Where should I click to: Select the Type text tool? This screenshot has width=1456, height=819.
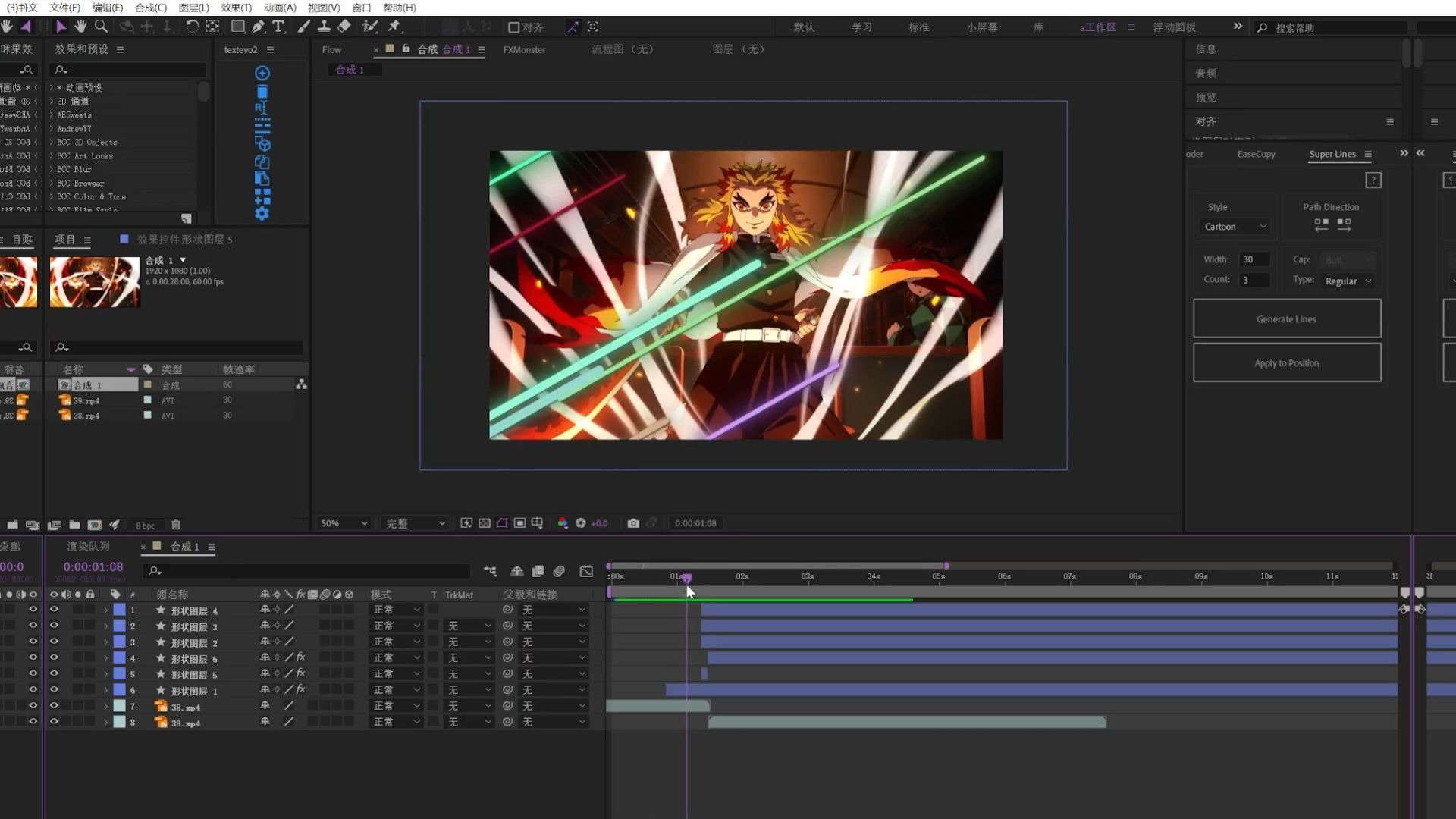click(278, 27)
